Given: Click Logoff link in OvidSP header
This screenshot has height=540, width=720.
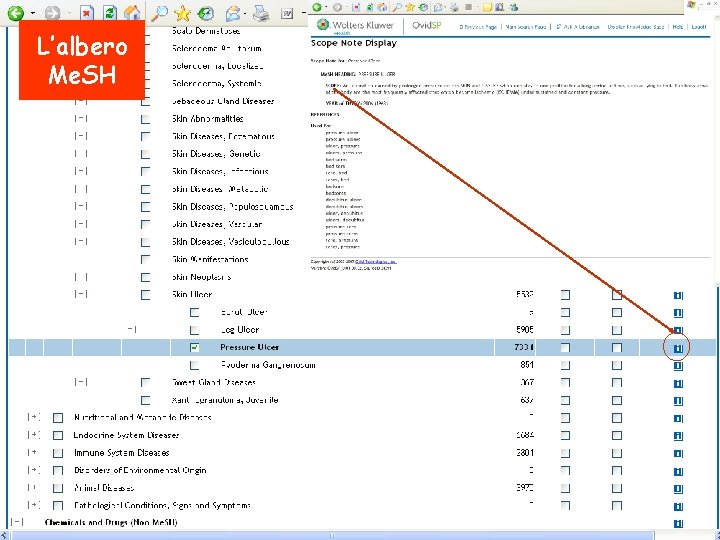Looking at the screenshot, I should point(698,27).
